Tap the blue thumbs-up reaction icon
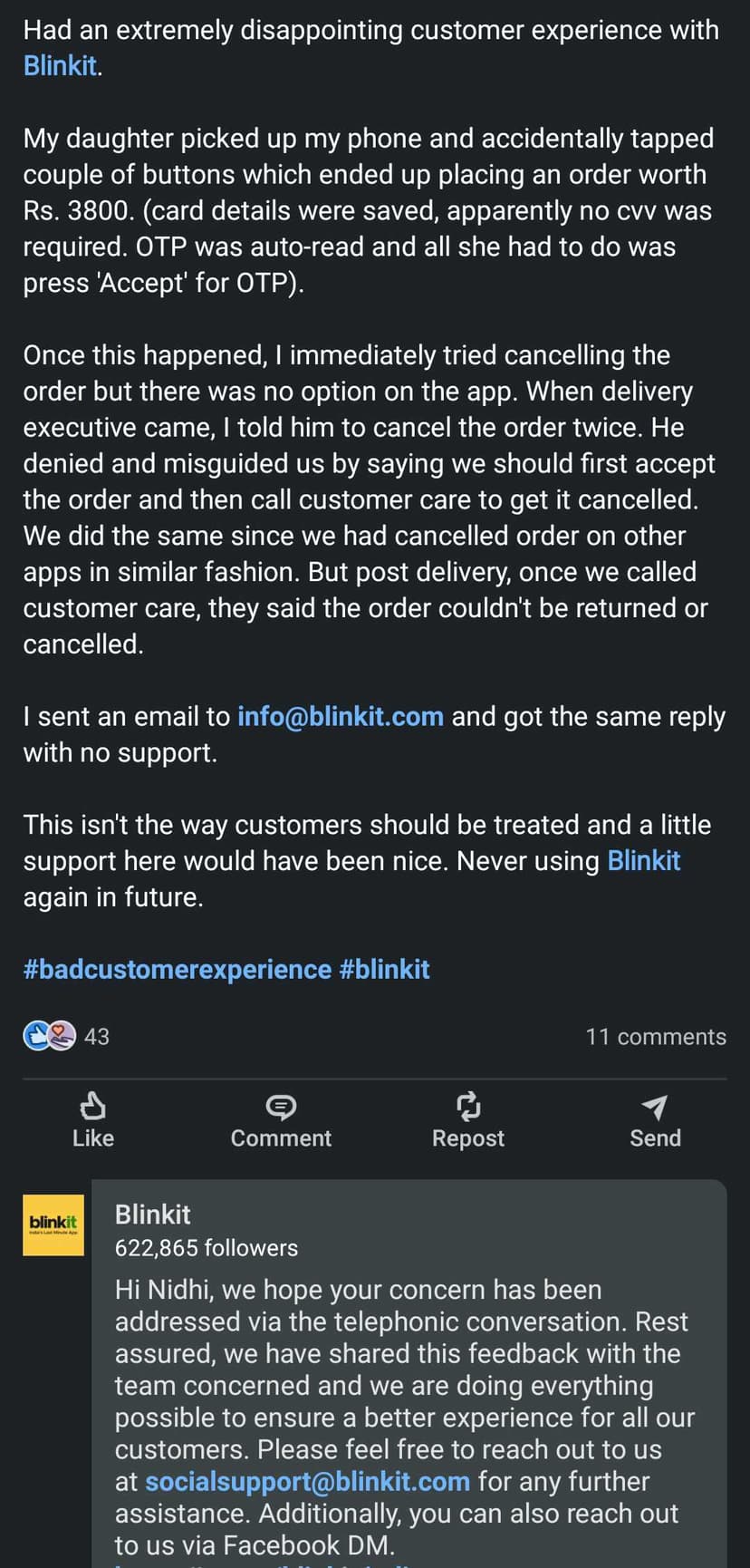 [37, 1035]
